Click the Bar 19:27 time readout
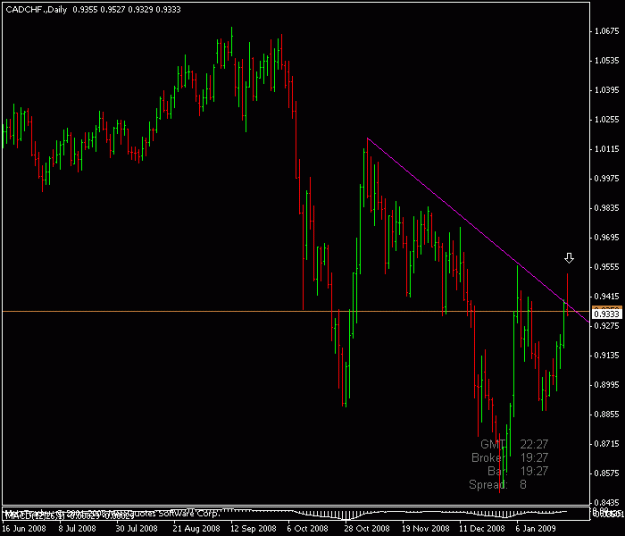 point(518,471)
